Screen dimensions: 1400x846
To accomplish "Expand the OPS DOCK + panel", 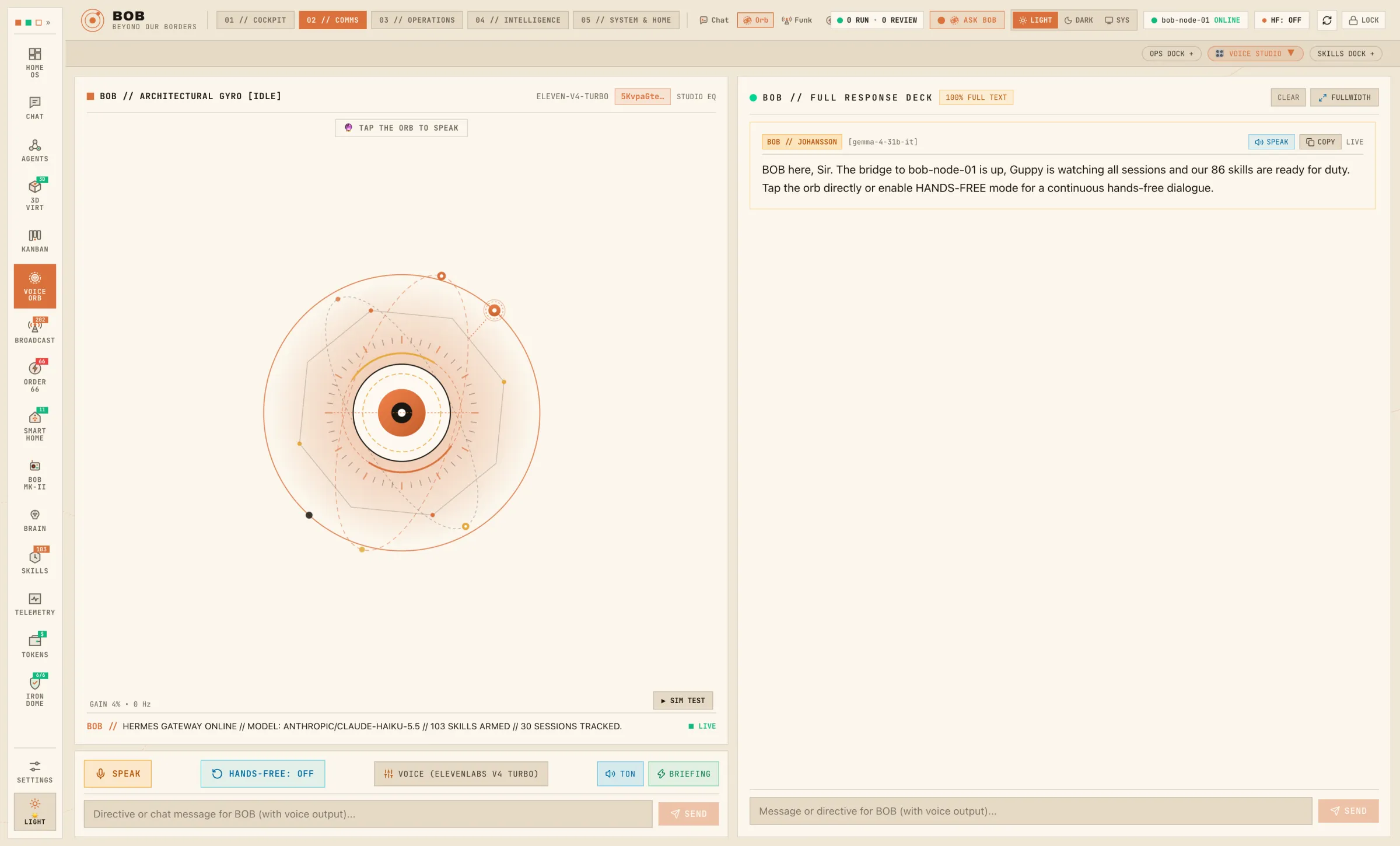I will [1171, 54].
